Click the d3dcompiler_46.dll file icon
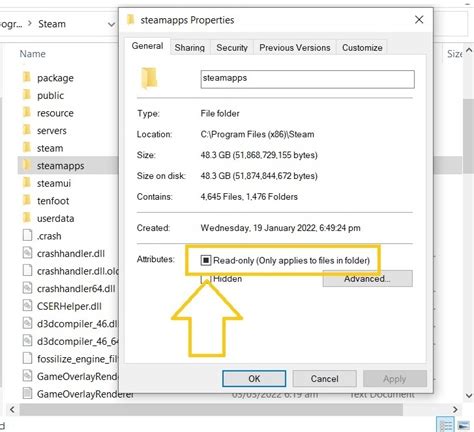474x432 pixels. point(27,323)
